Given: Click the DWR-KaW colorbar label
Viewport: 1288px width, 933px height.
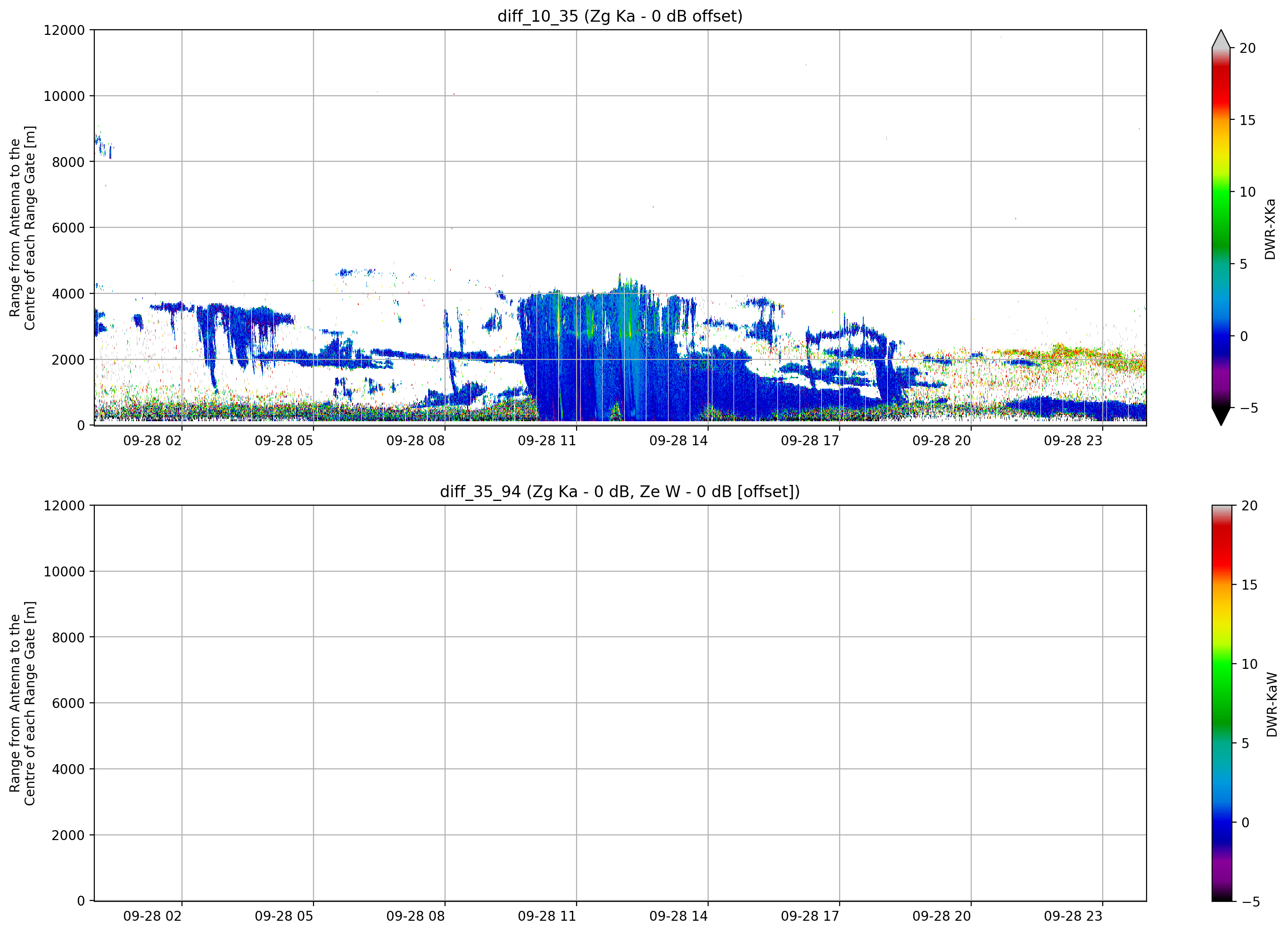Looking at the screenshot, I should coord(1271,705).
